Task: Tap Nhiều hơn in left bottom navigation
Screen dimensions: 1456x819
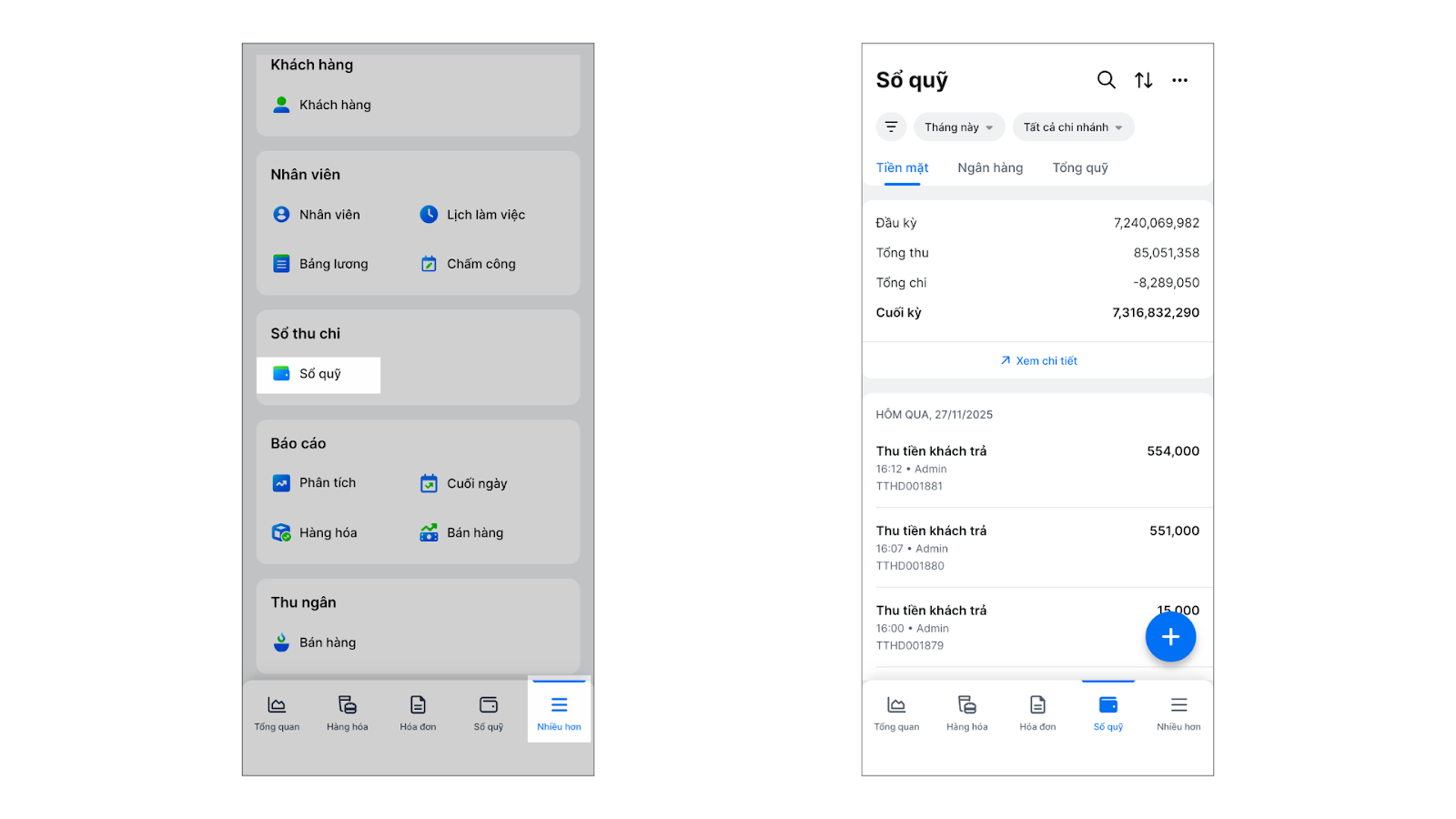Action: point(559,713)
